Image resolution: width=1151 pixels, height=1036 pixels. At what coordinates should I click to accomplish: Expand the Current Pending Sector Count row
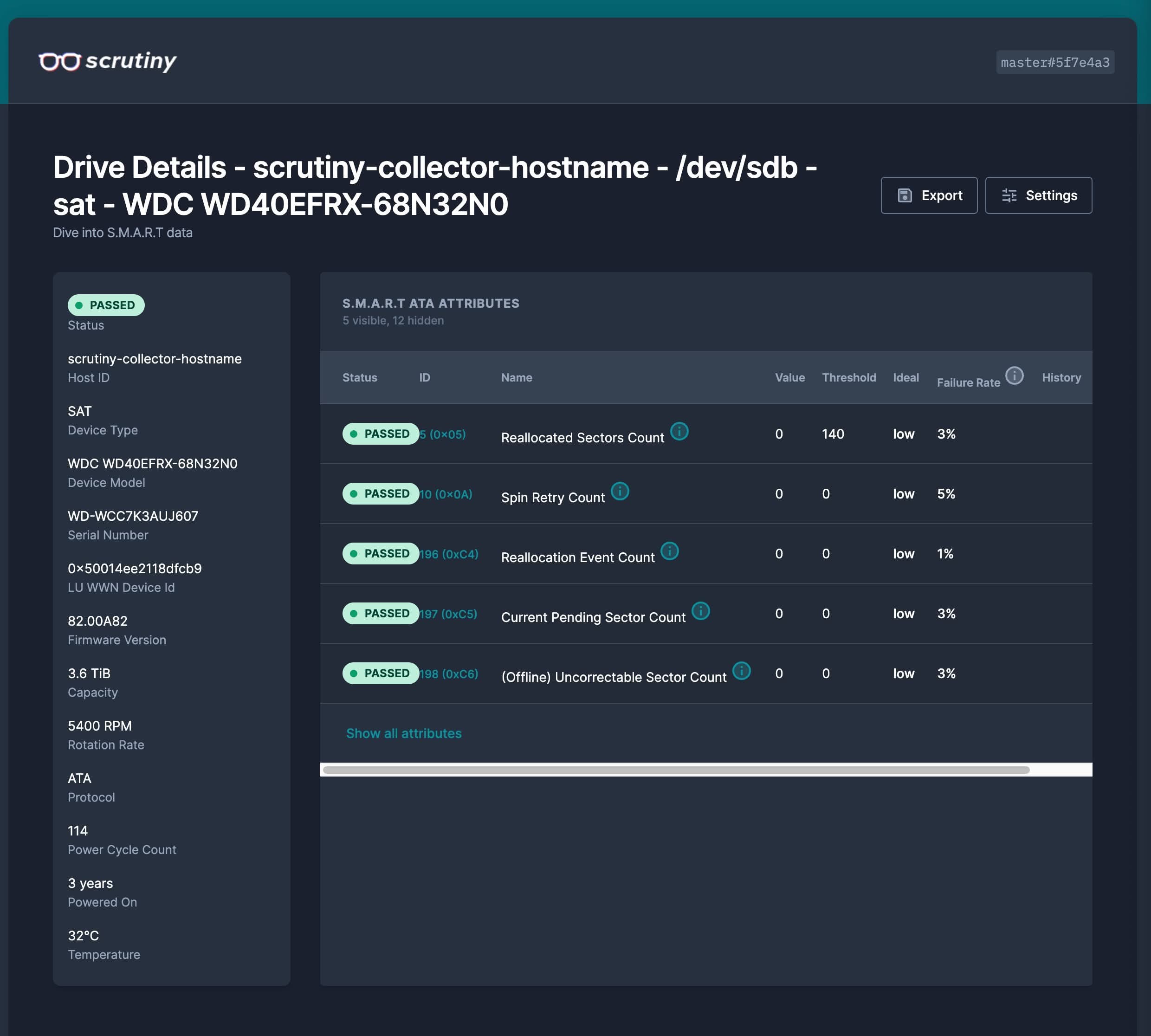(593, 617)
